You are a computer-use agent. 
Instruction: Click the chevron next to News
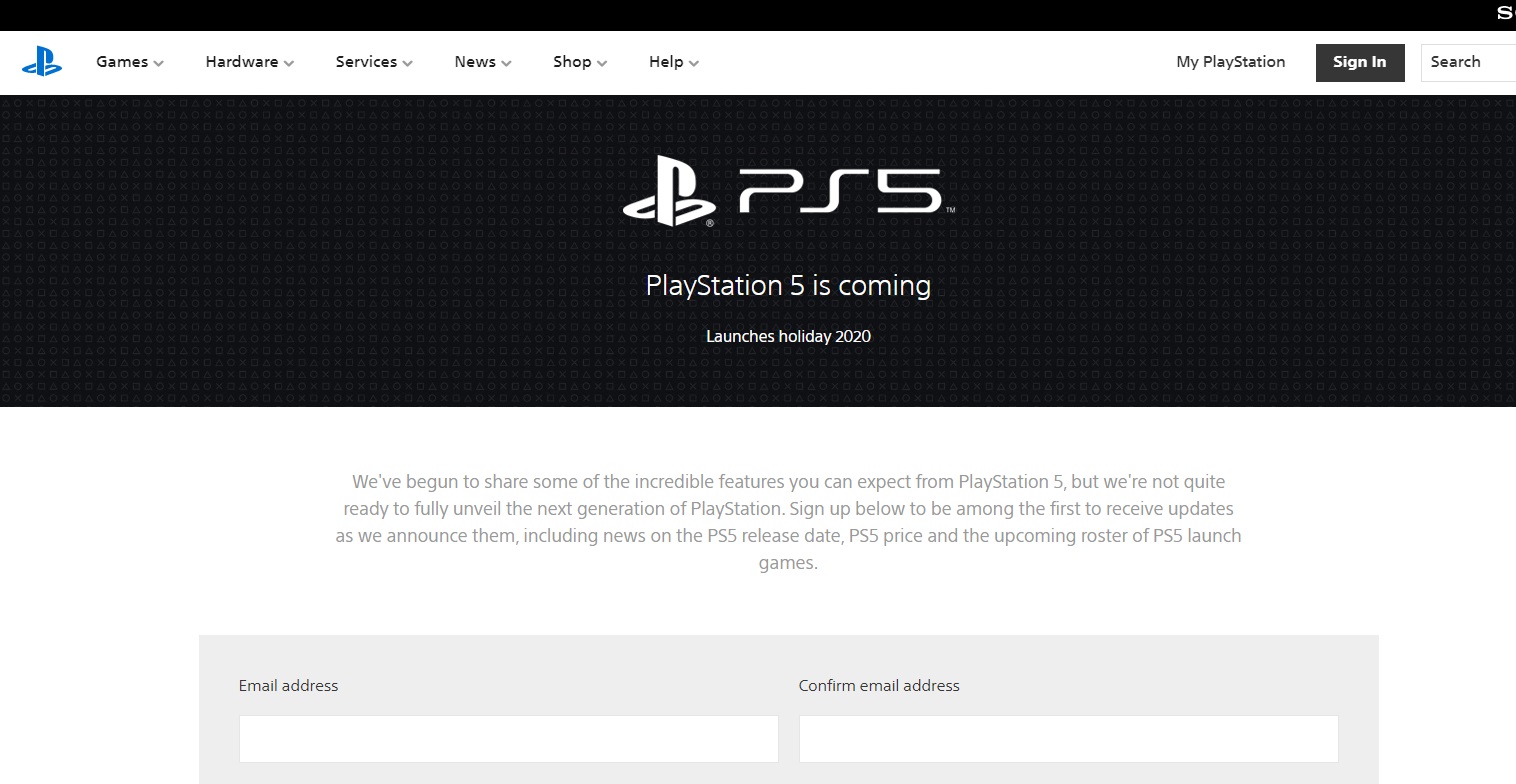click(x=506, y=63)
